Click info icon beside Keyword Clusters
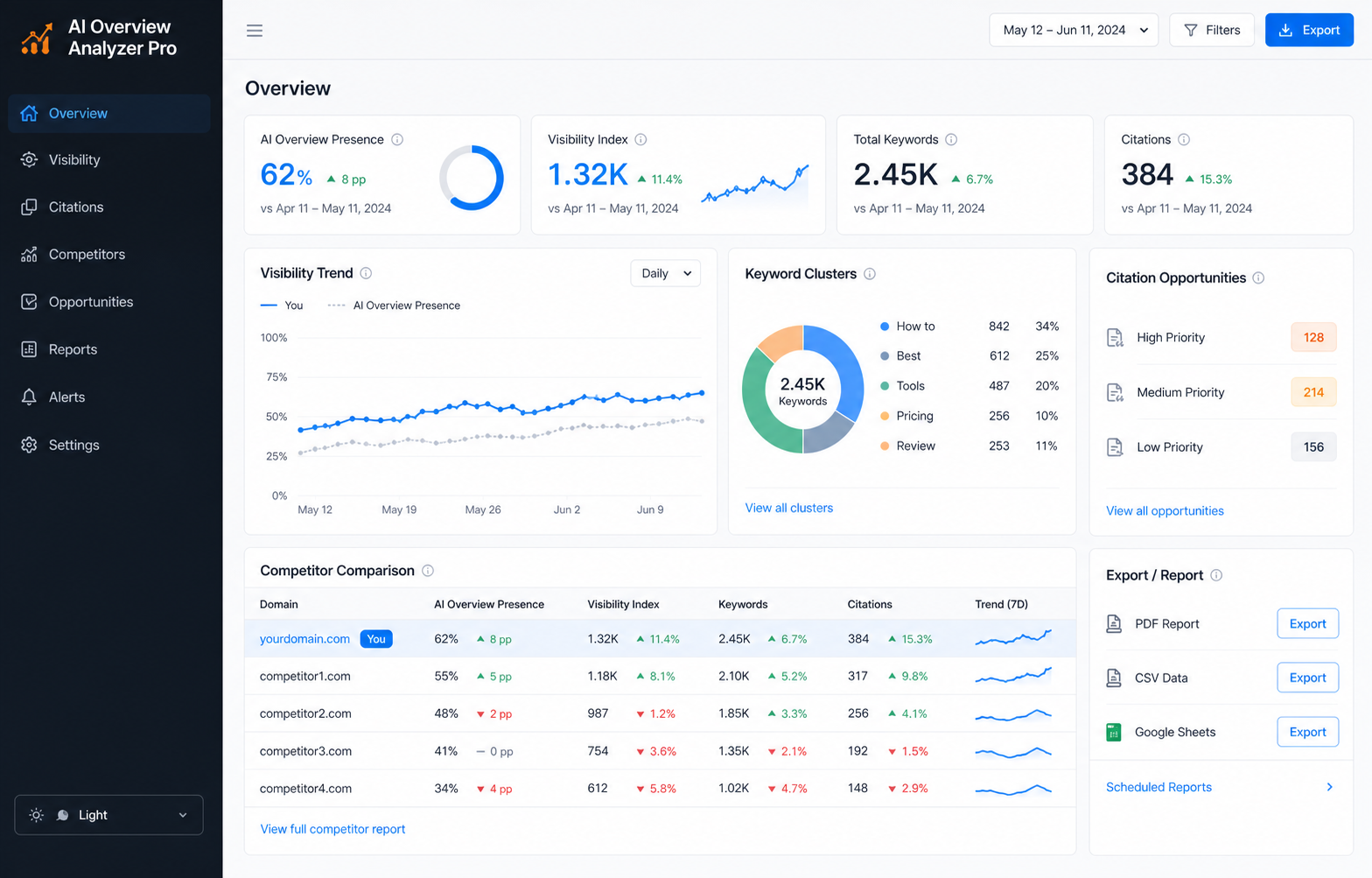This screenshot has width=1372, height=878. click(870, 274)
